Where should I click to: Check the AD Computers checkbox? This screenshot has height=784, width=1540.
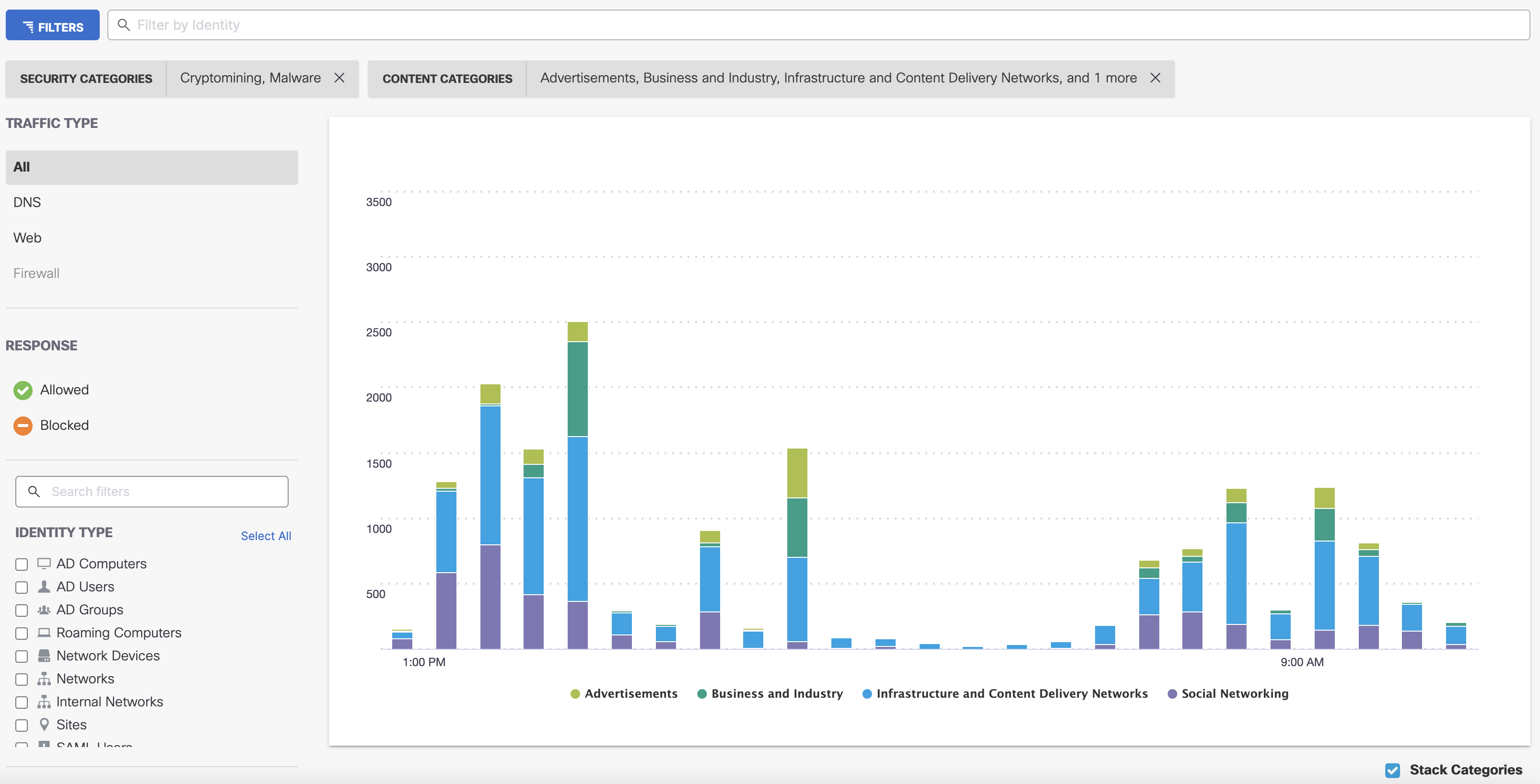[22, 565]
